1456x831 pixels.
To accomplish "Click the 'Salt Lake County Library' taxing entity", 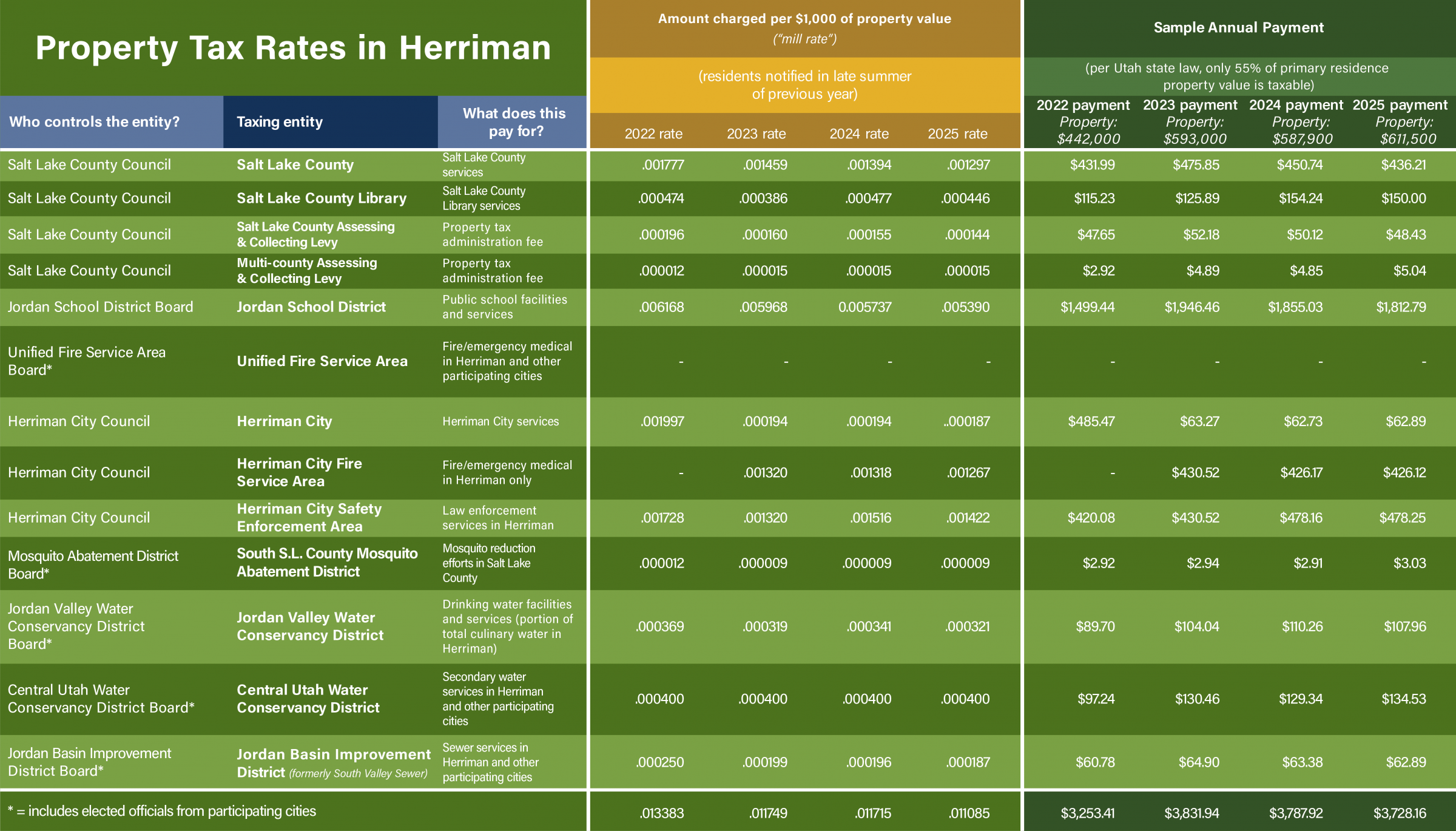I will pyautogui.click(x=322, y=198).
